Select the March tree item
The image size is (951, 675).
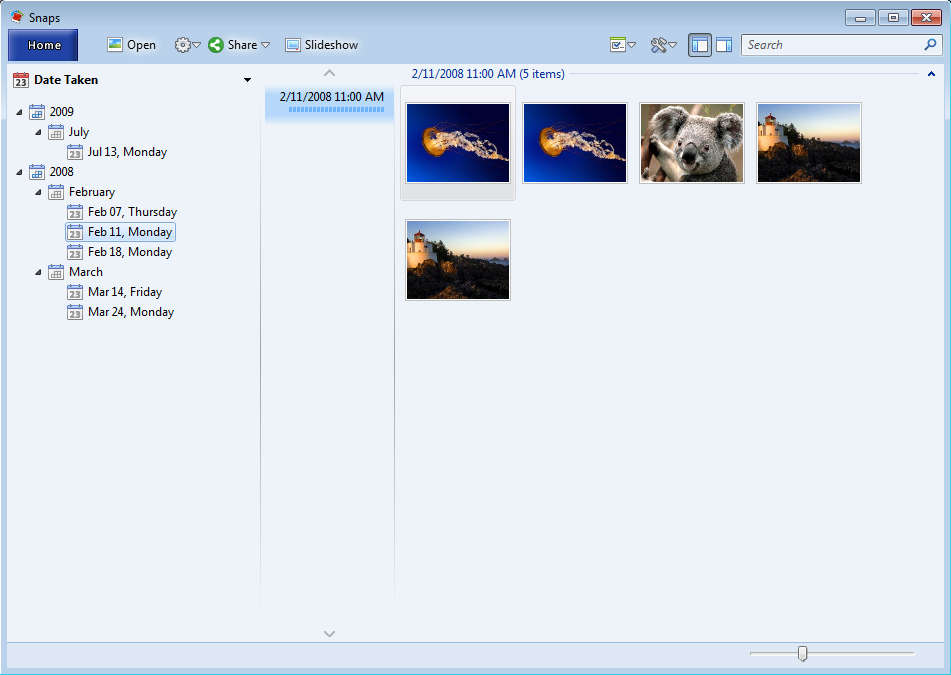click(x=86, y=272)
